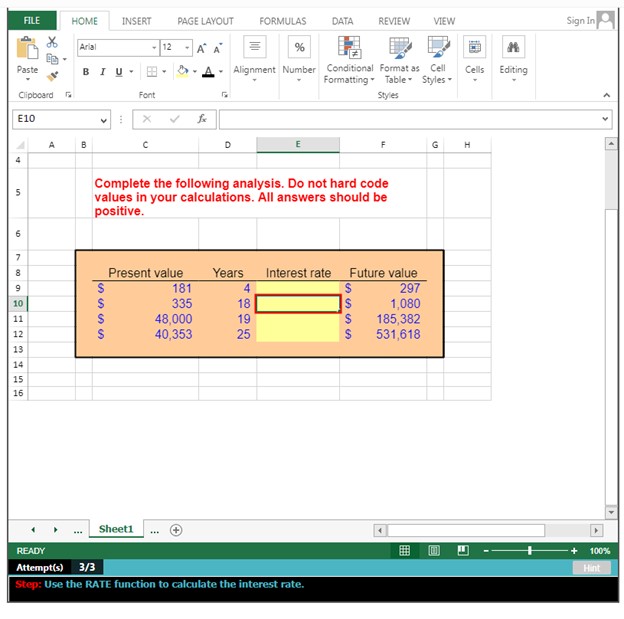Switch to the PAGE LAYOUT tab
This screenshot has height=619, width=624.
click(x=205, y=21)
